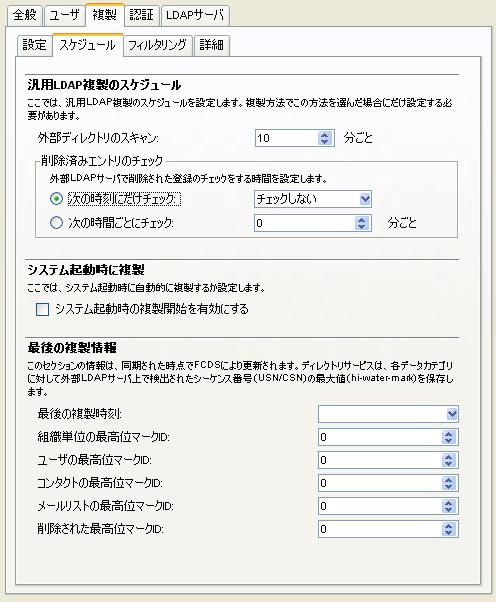Enable システム起動時の複製開始を有効にする checkbox
Image resolution: width=496 pixels, height=602 pixels.
click(42, 309)
